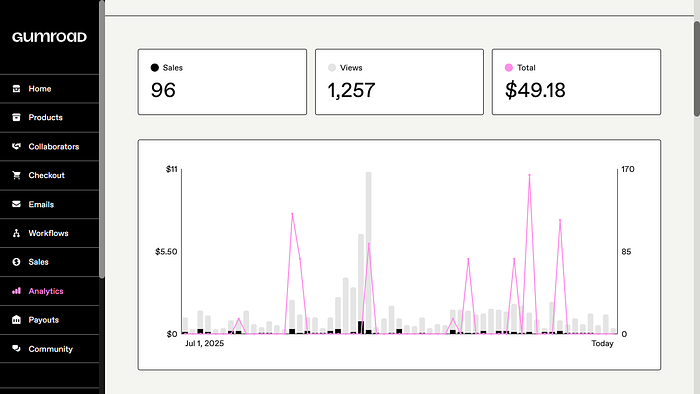Click the black Sales legend dot

point(154,68)
